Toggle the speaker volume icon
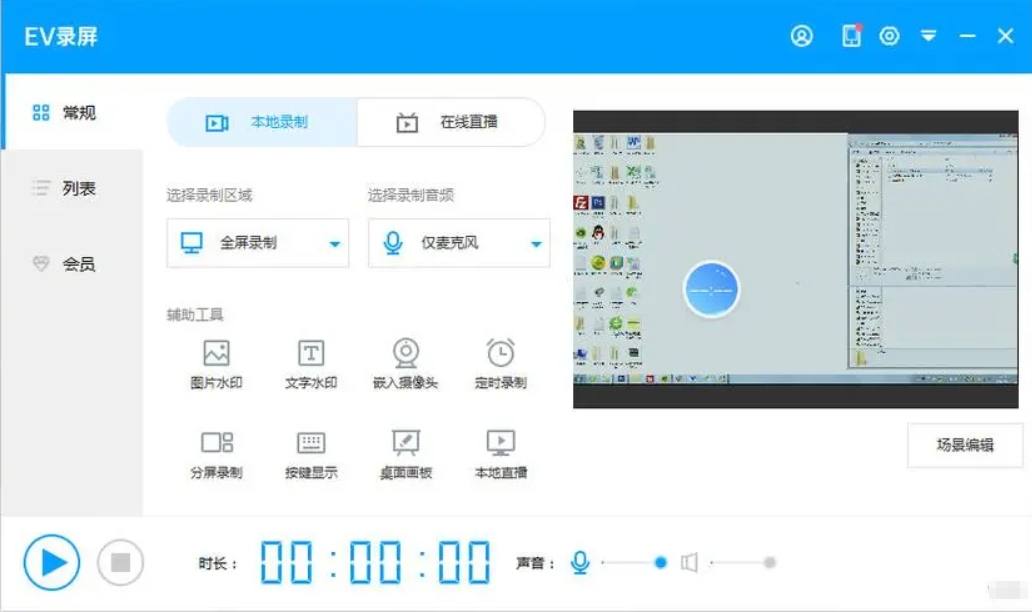This screenshot has height=612, width=1032. [x=689, y=563]
